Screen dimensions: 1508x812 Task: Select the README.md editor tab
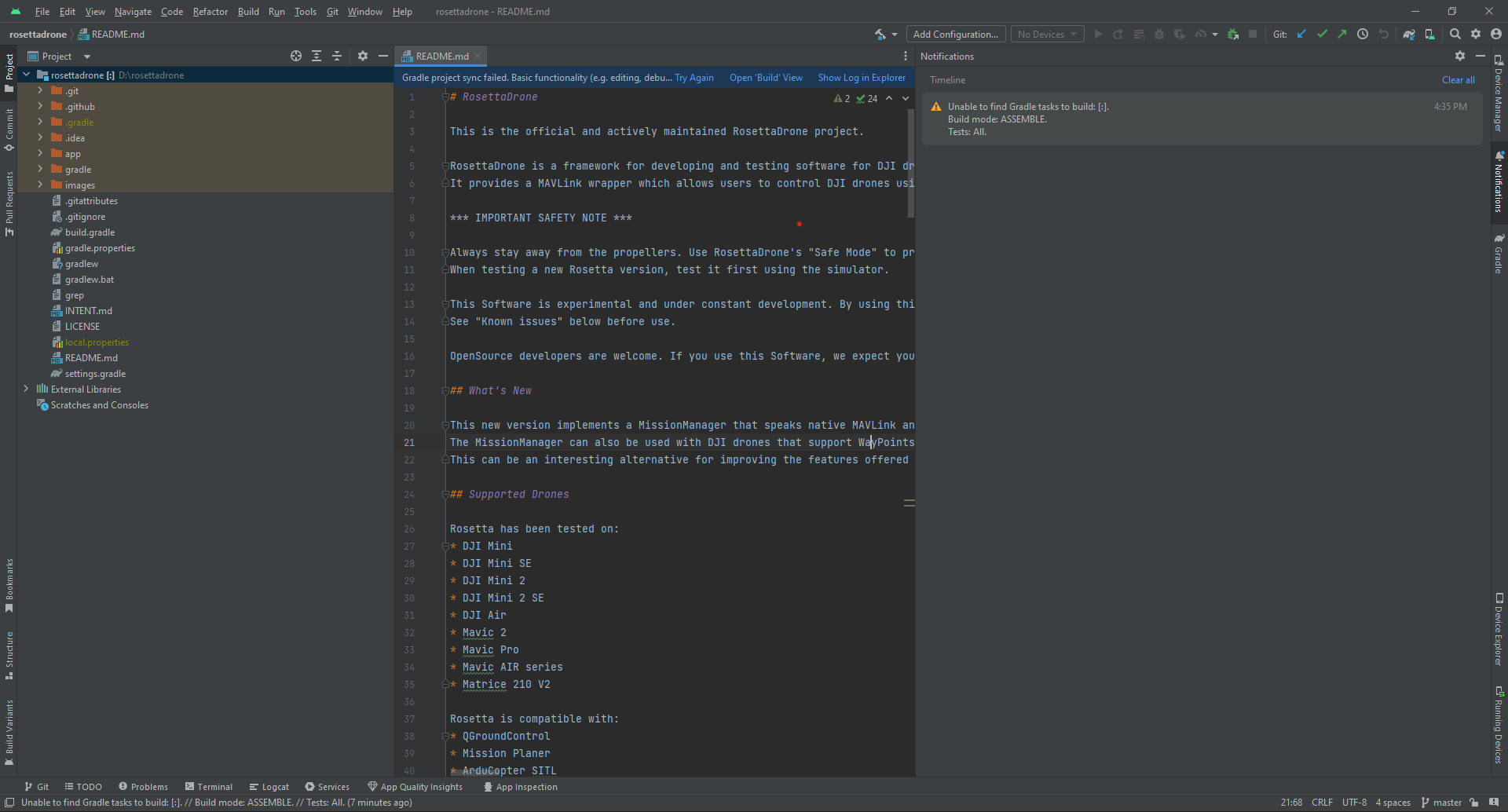[x=440, y=56]
